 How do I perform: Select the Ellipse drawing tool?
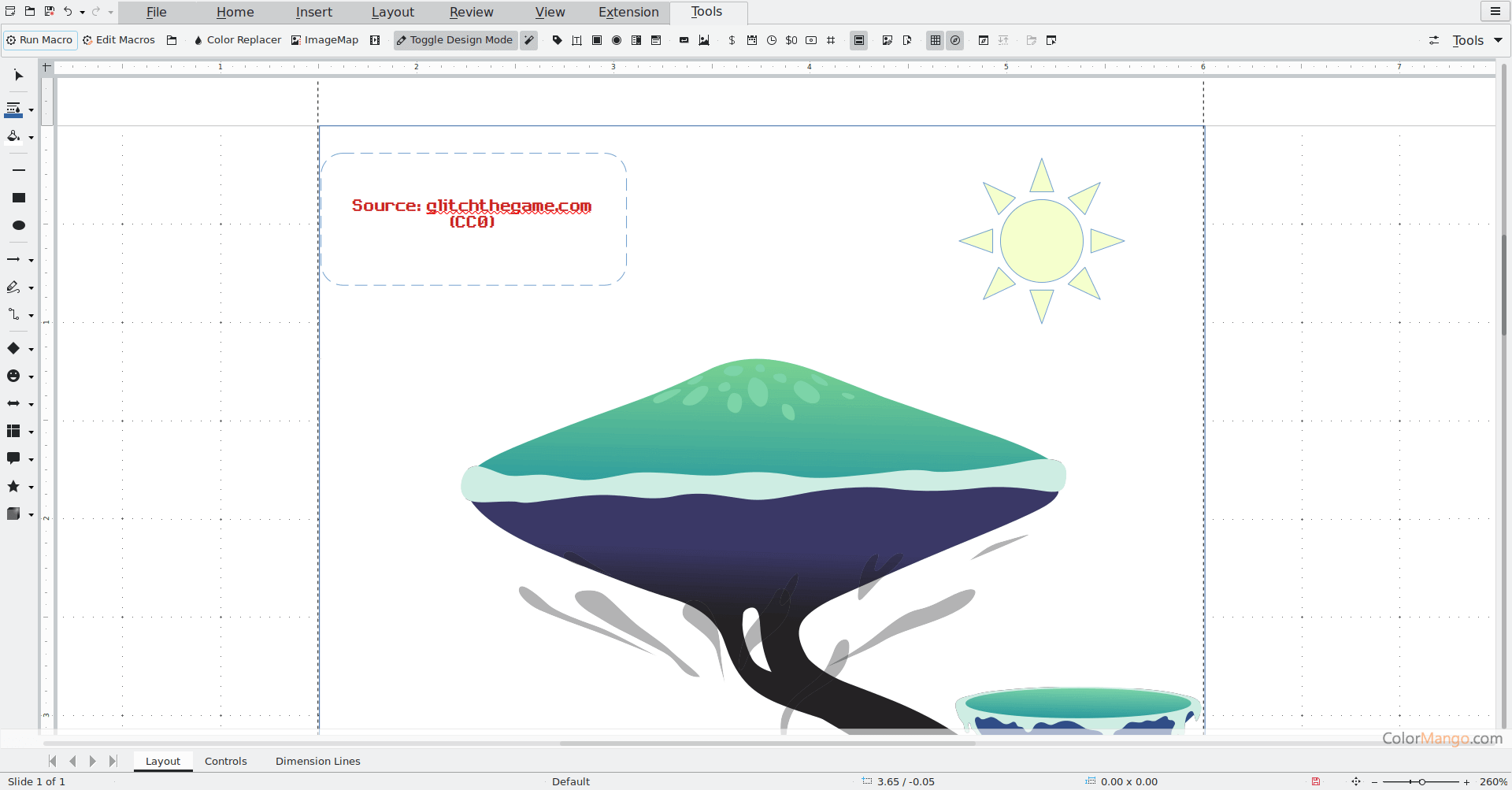click(x=19, y=226)
